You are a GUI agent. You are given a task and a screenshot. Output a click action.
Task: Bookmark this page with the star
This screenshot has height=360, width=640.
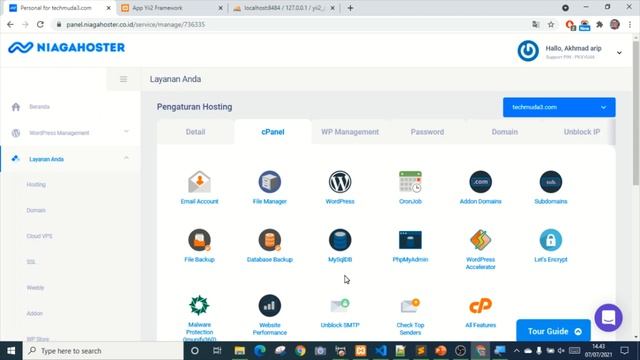pyautogui.click(x=551, y=24)
